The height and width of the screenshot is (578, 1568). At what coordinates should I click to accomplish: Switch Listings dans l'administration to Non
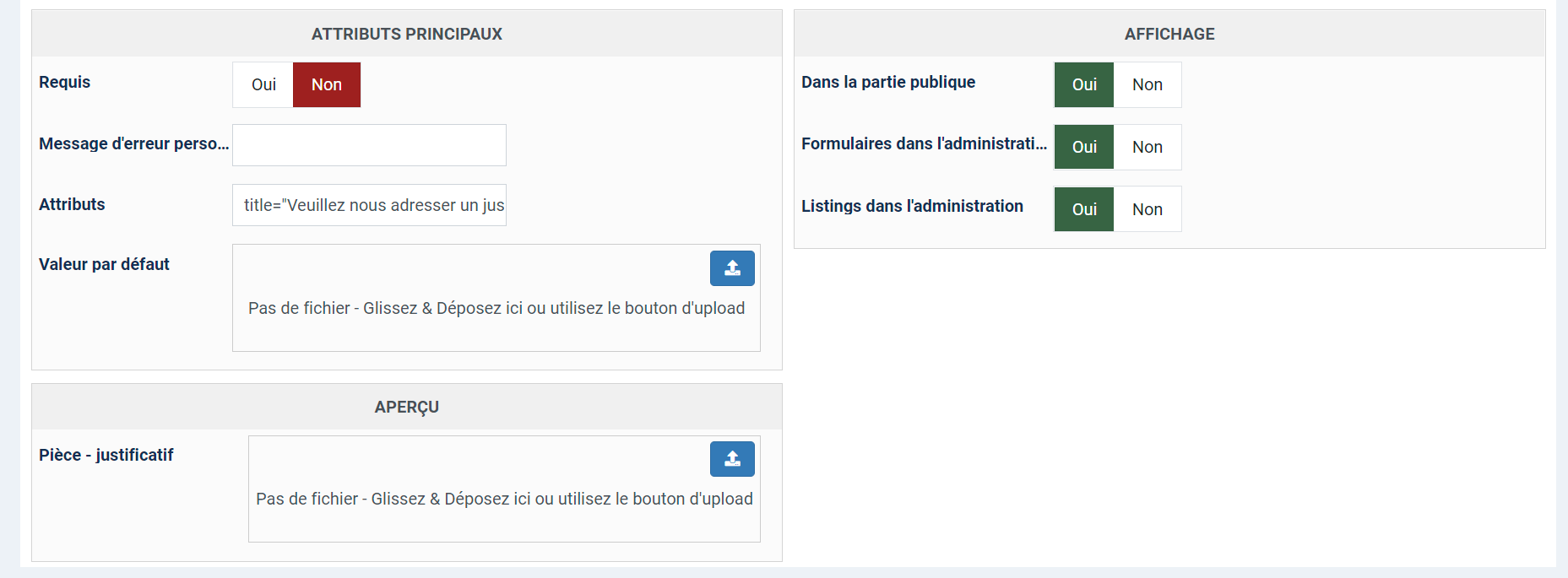tap(1148, 209)
